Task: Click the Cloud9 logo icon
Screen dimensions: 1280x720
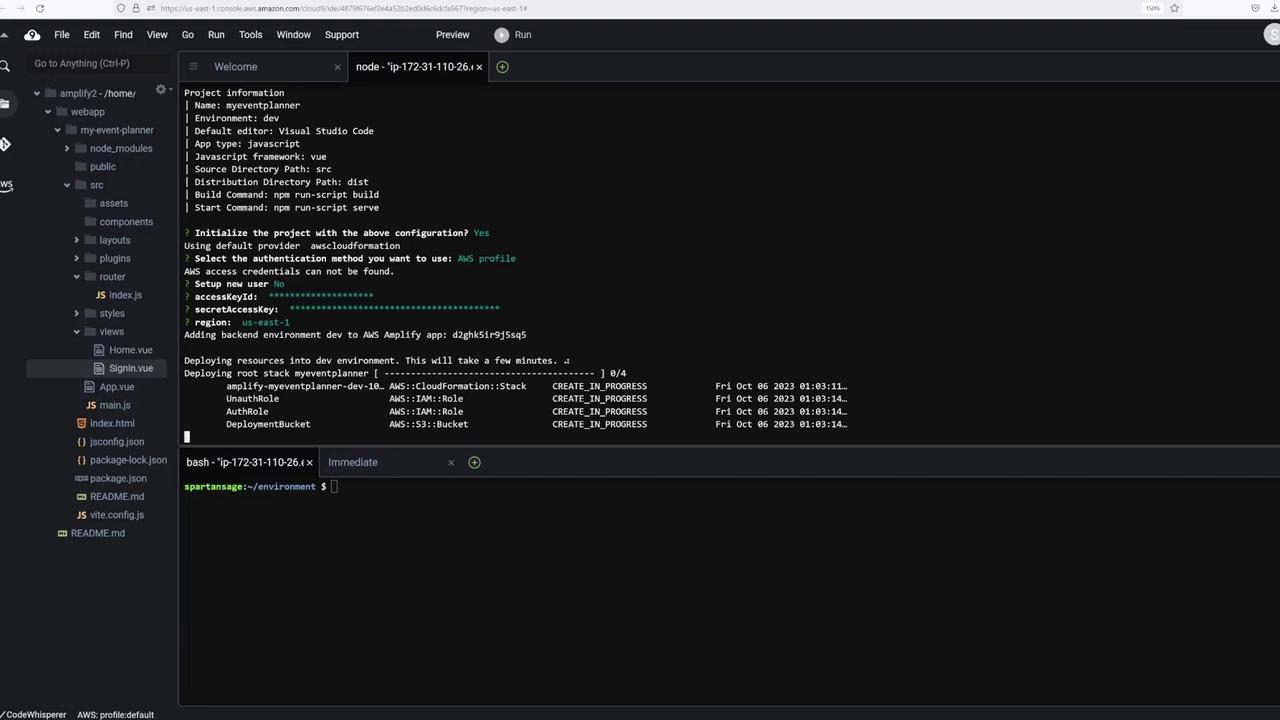Action: tap(32, 35)
